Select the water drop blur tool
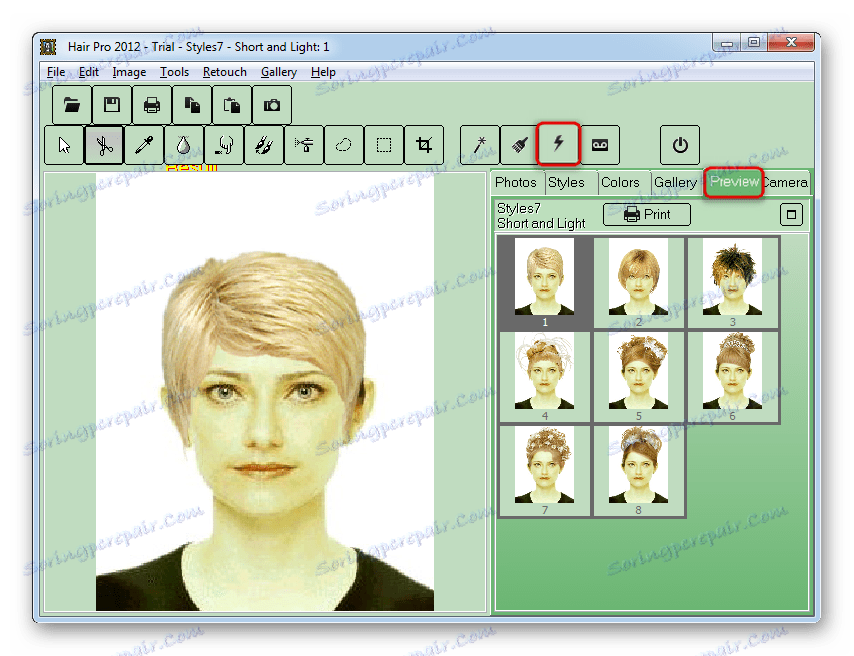This screenshot has height=656, width=854. 184,145
